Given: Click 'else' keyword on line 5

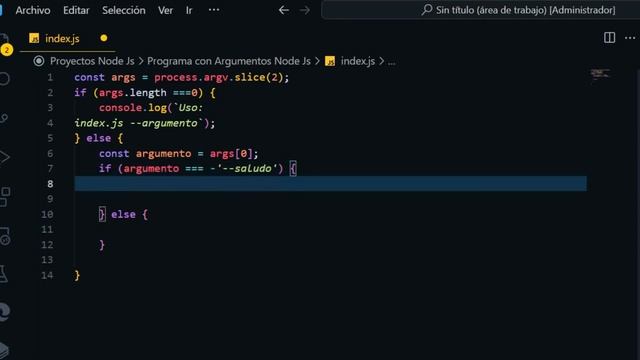Looking at the screenshot, I should 98,138.
